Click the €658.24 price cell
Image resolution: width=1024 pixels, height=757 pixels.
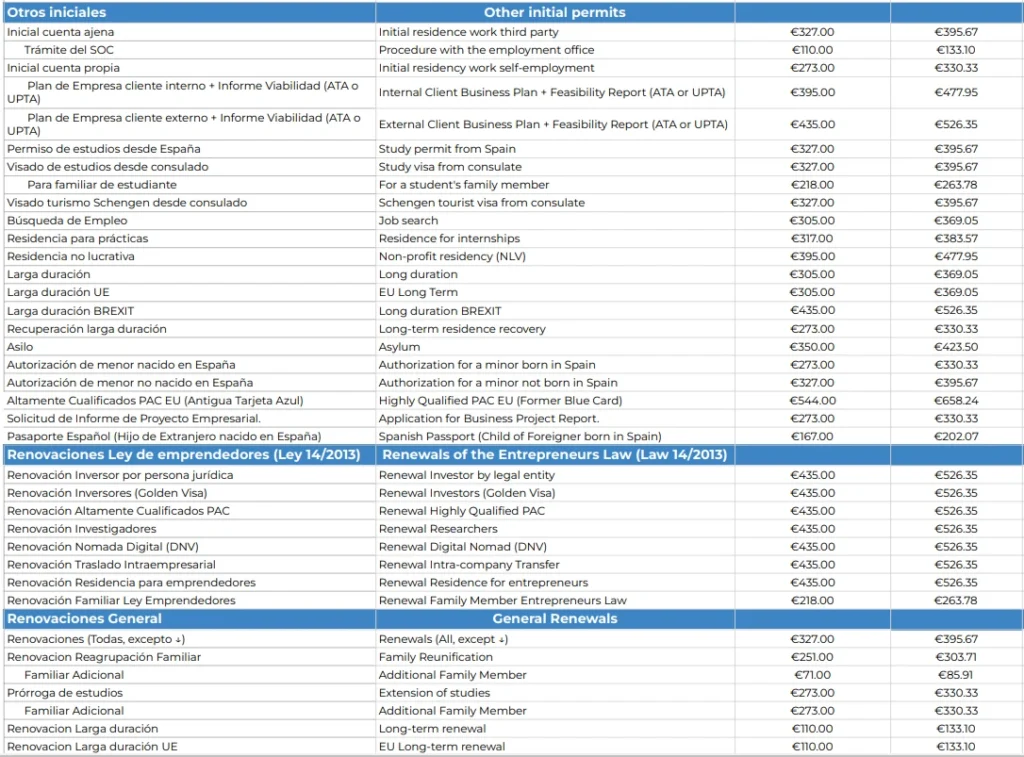956,400
